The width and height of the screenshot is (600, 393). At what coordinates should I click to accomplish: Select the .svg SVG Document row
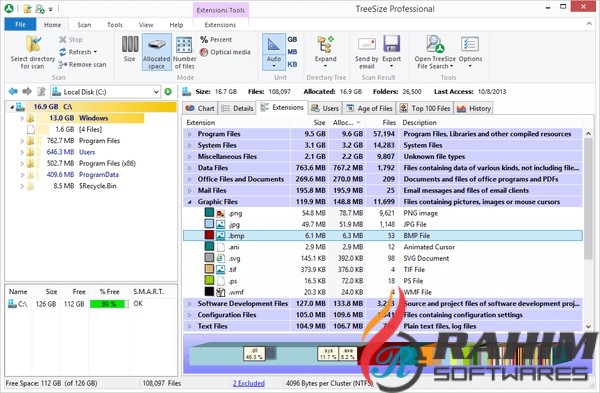(383, 258)
